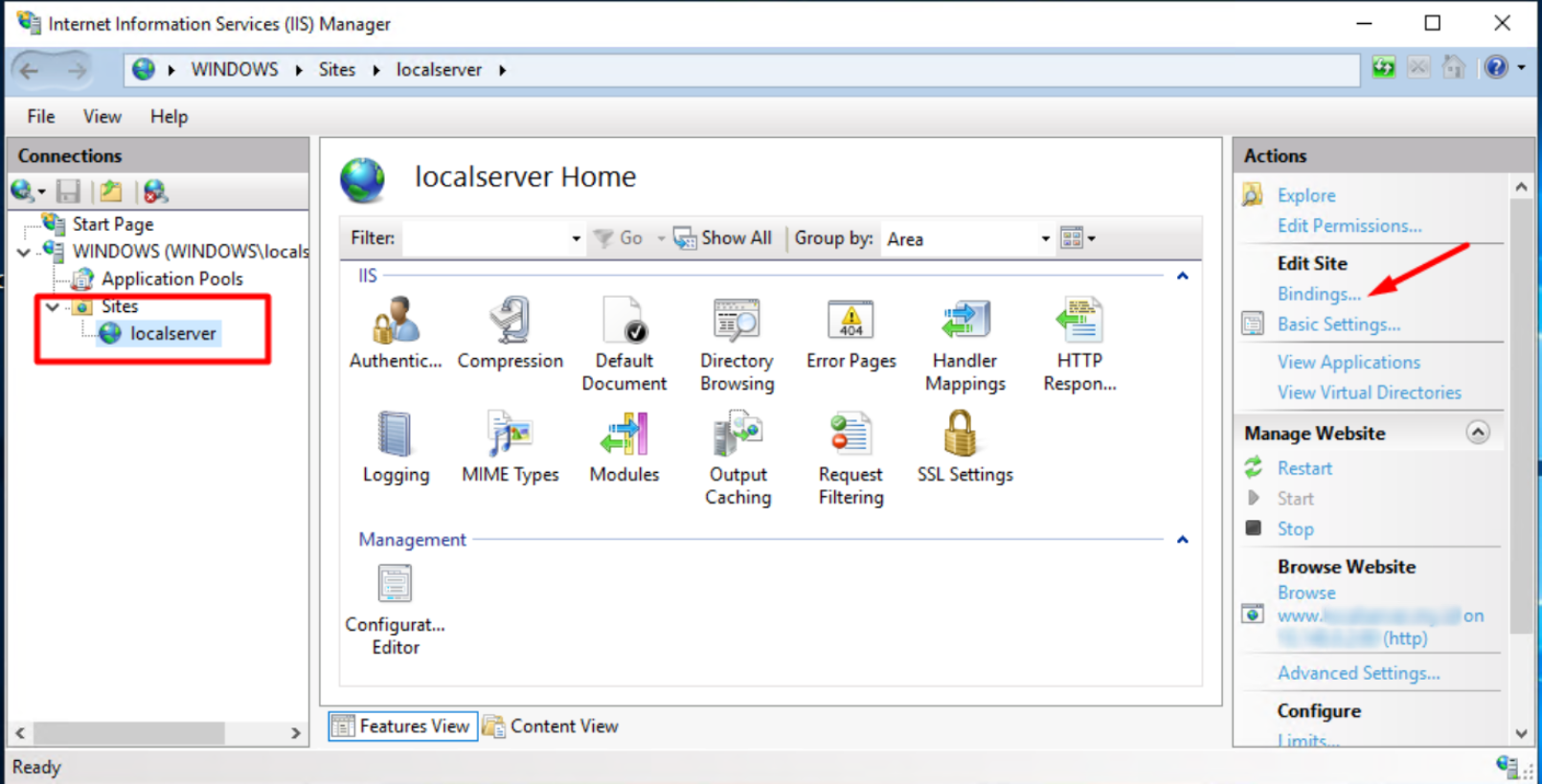Select Start Page tree item
Viewport: 1542px width, 784px height.
(113, 224)
